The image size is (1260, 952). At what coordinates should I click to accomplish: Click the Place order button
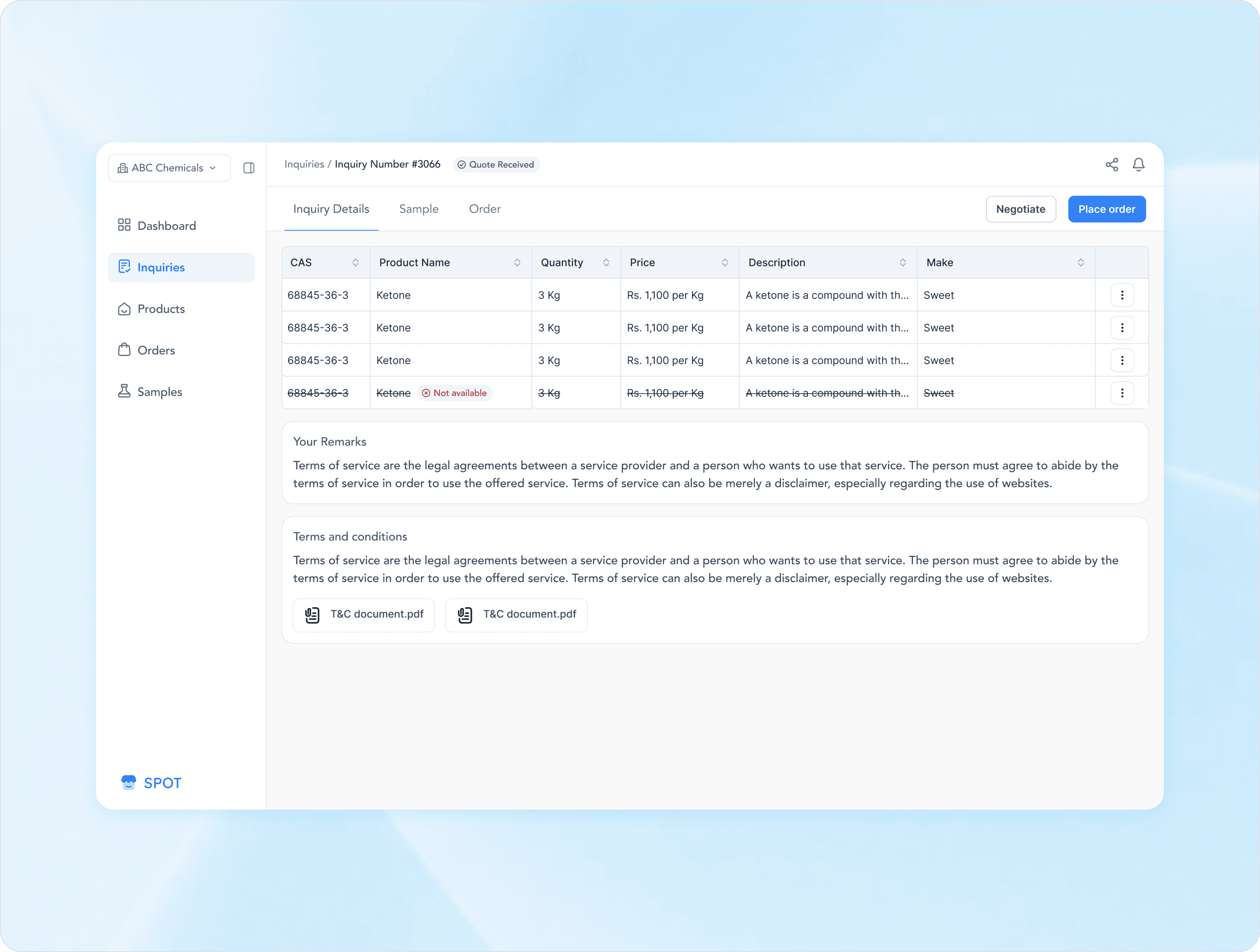point(1106,209)
